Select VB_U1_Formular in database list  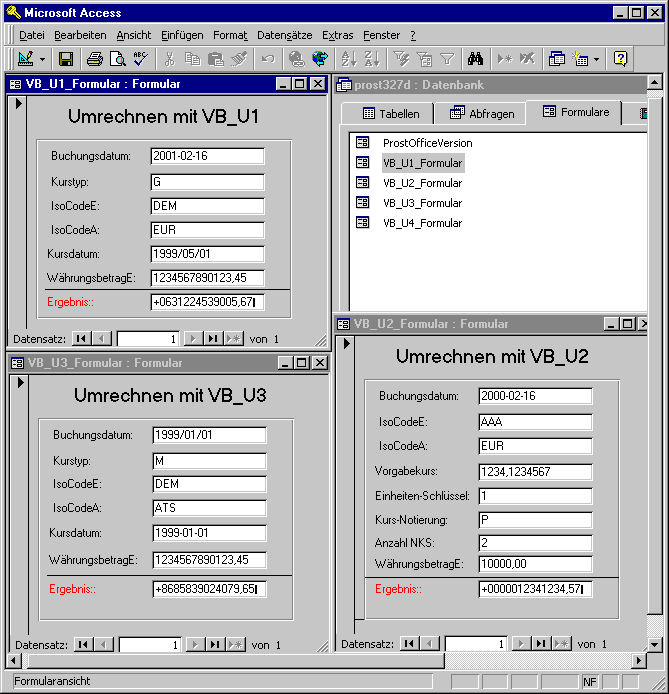[423, 163]
